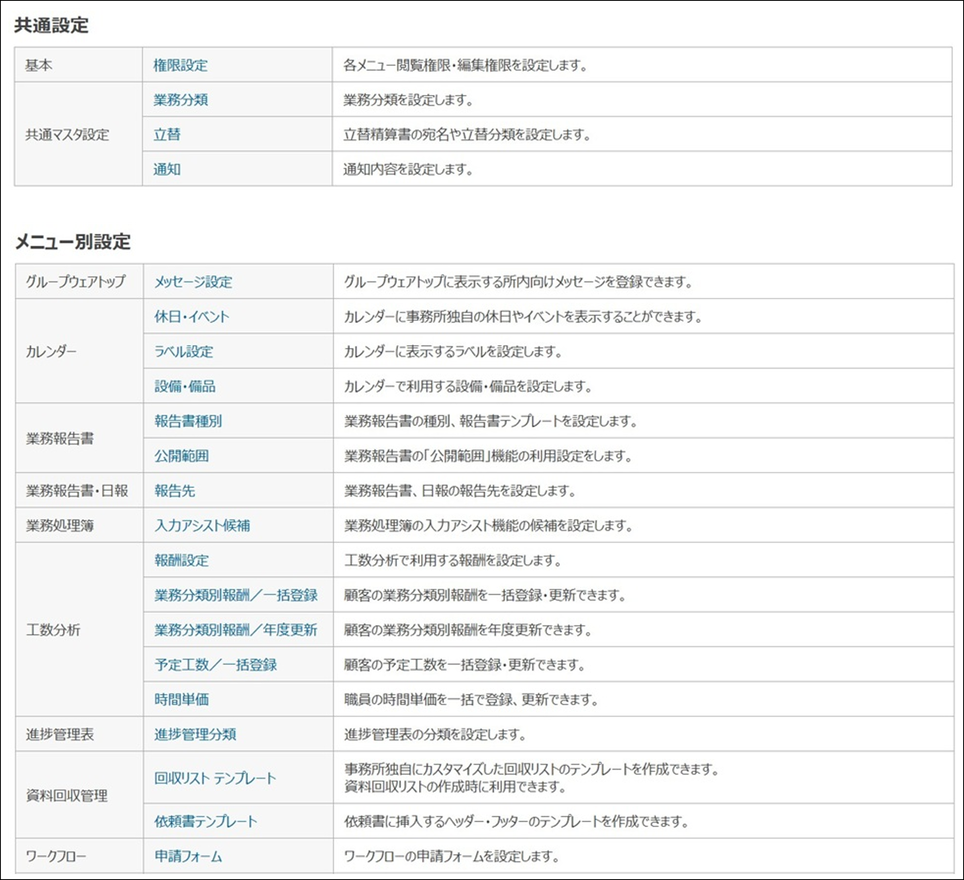The image size is (964, 880).
Task: Open 回収リスト テンプレート link
Action: 216,778
